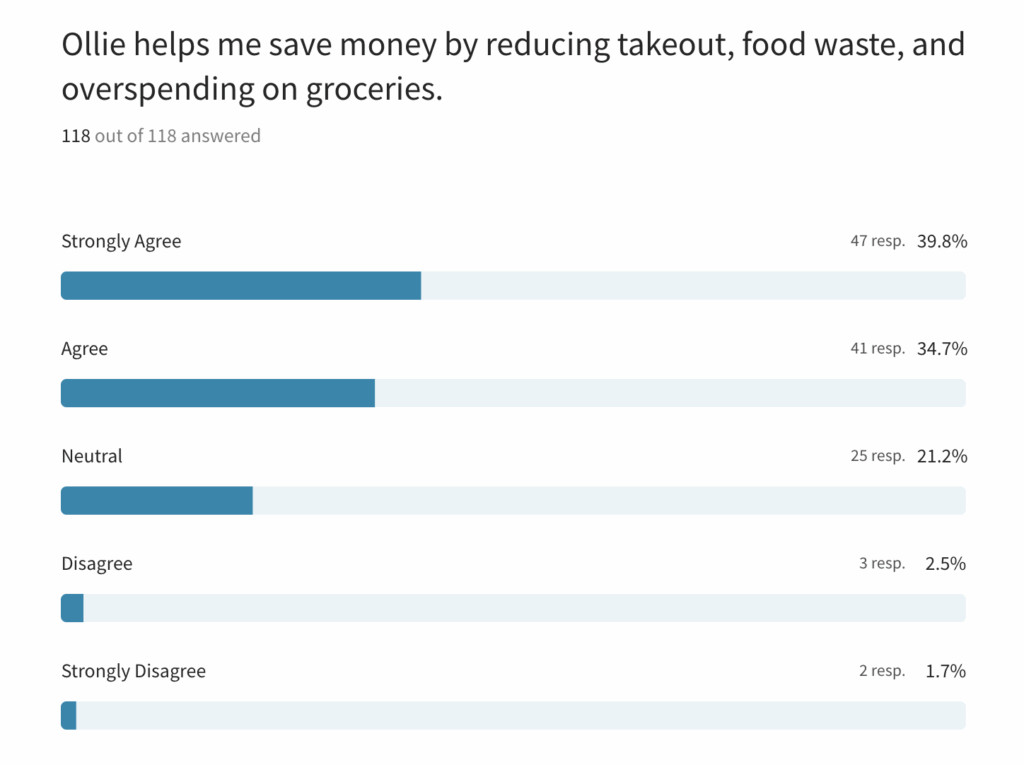Select the Agree answer label
The width and height of the screenshot is (1024, 765).
(85, 349)
